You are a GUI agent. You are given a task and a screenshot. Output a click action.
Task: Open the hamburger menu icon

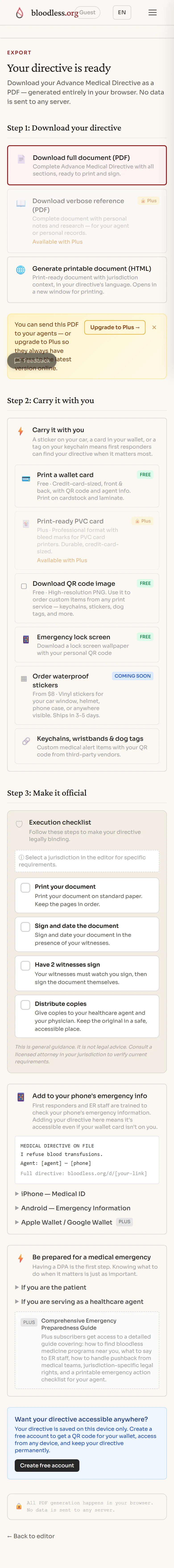(x=153, y=12)
